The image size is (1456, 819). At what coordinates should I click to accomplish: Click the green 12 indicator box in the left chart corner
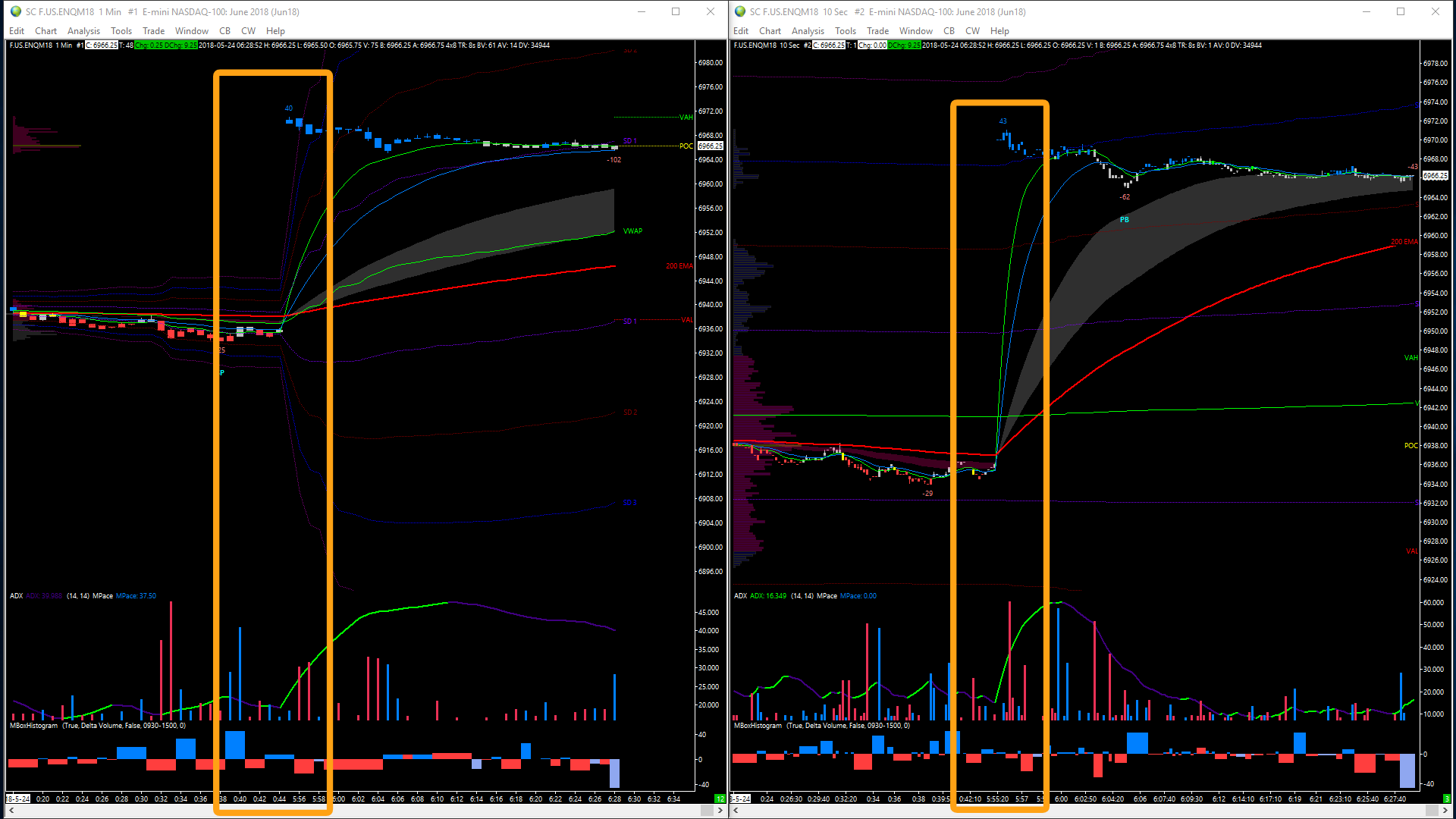pyautogui.click(x=720, y=799)
